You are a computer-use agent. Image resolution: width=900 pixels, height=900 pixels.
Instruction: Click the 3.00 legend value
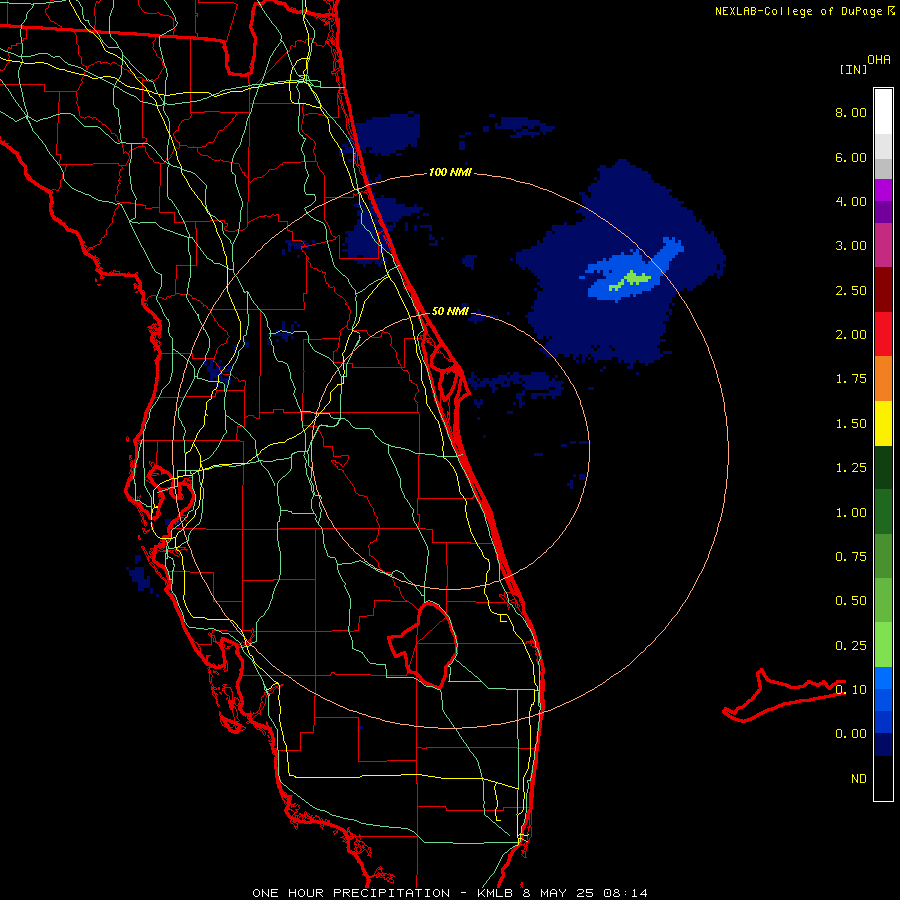851,246
